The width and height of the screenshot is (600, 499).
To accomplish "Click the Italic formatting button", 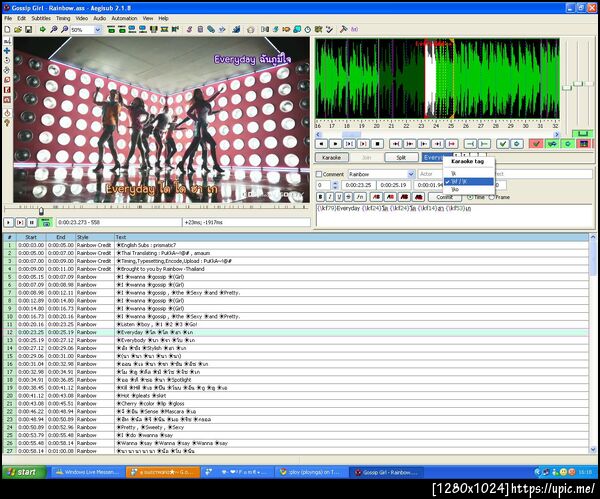I will (330, 197).
